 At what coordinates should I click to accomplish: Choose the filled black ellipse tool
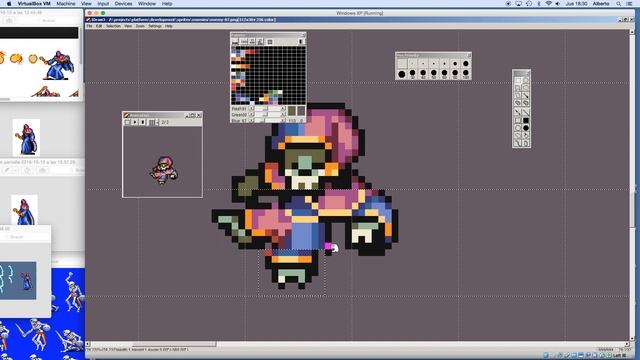pyautogui.click(x=526, y=128)
